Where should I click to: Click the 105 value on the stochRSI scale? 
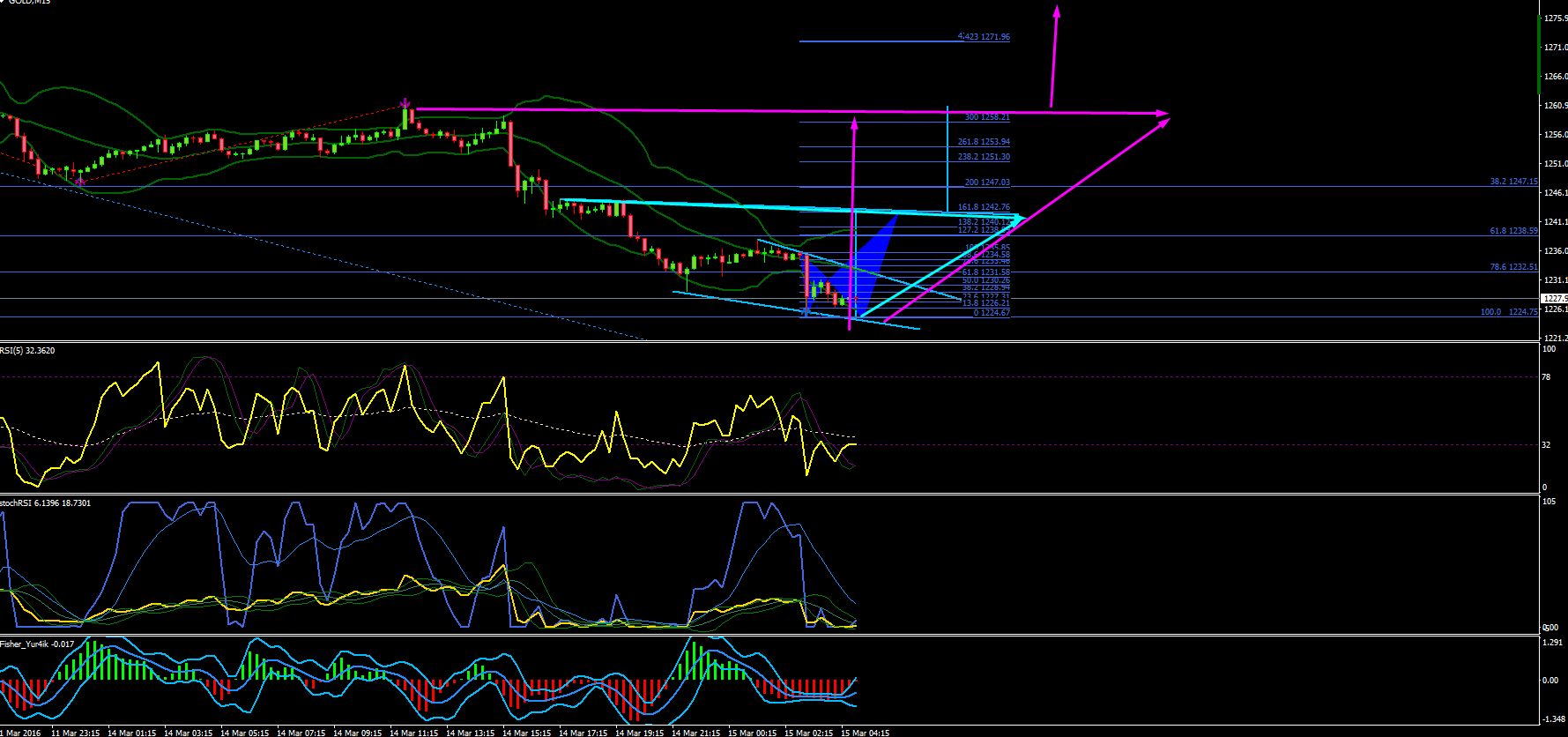(x=1549, y=502)
